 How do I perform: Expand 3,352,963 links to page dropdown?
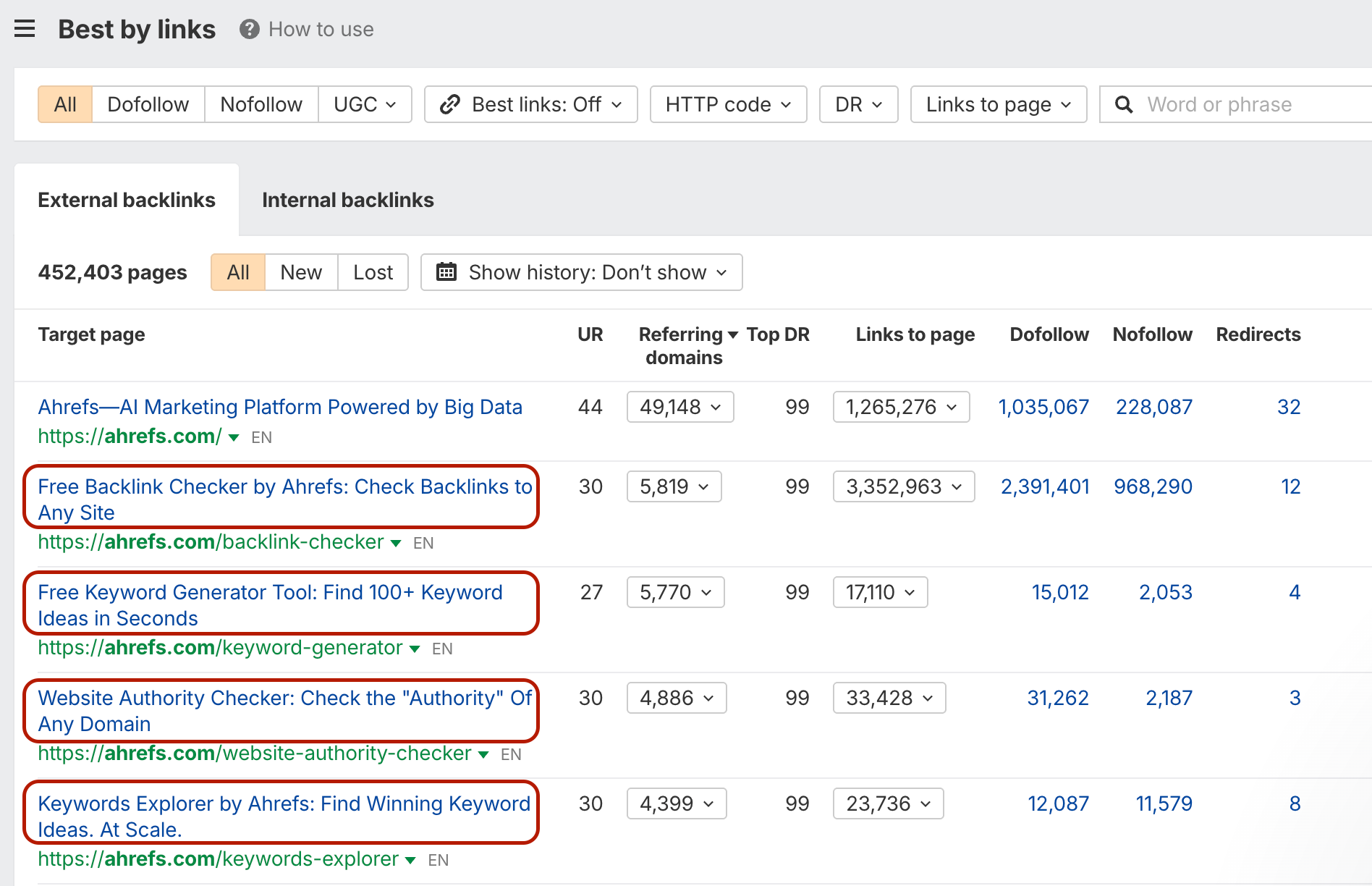point(904,486)
